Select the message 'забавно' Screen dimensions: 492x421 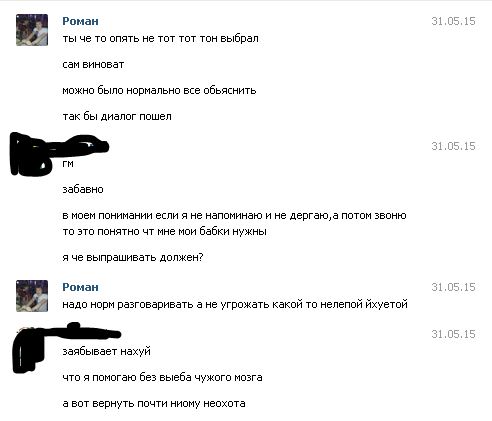click(x=83, y=189)
